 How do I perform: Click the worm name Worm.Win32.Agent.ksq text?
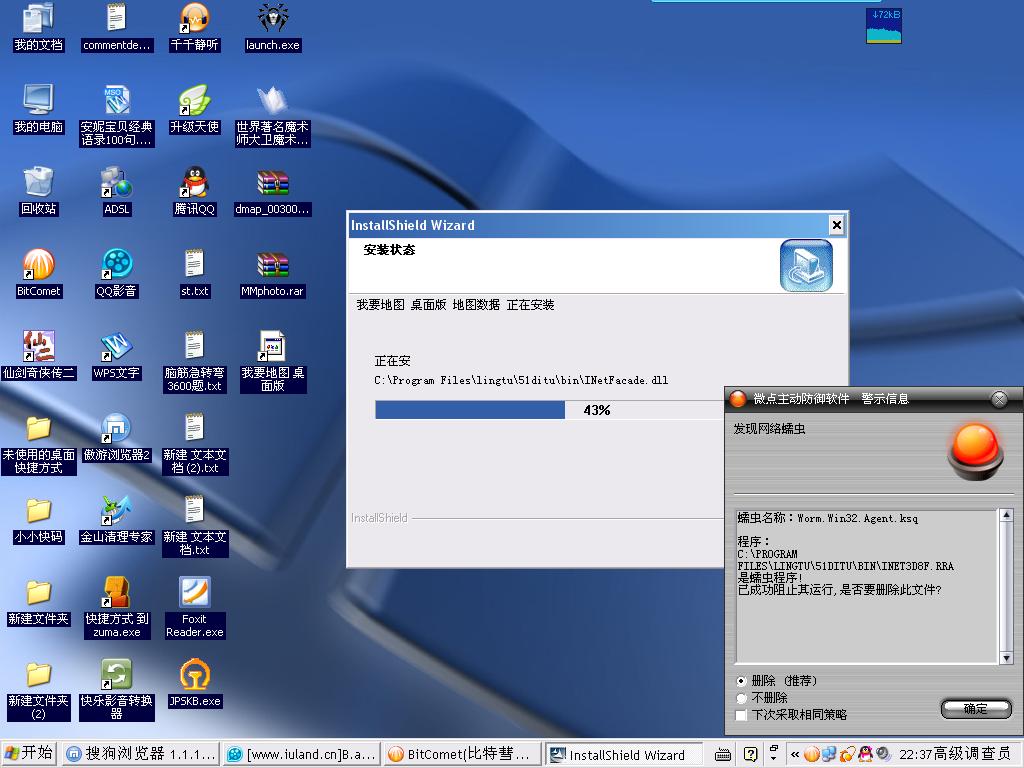[x=857, y=519]
